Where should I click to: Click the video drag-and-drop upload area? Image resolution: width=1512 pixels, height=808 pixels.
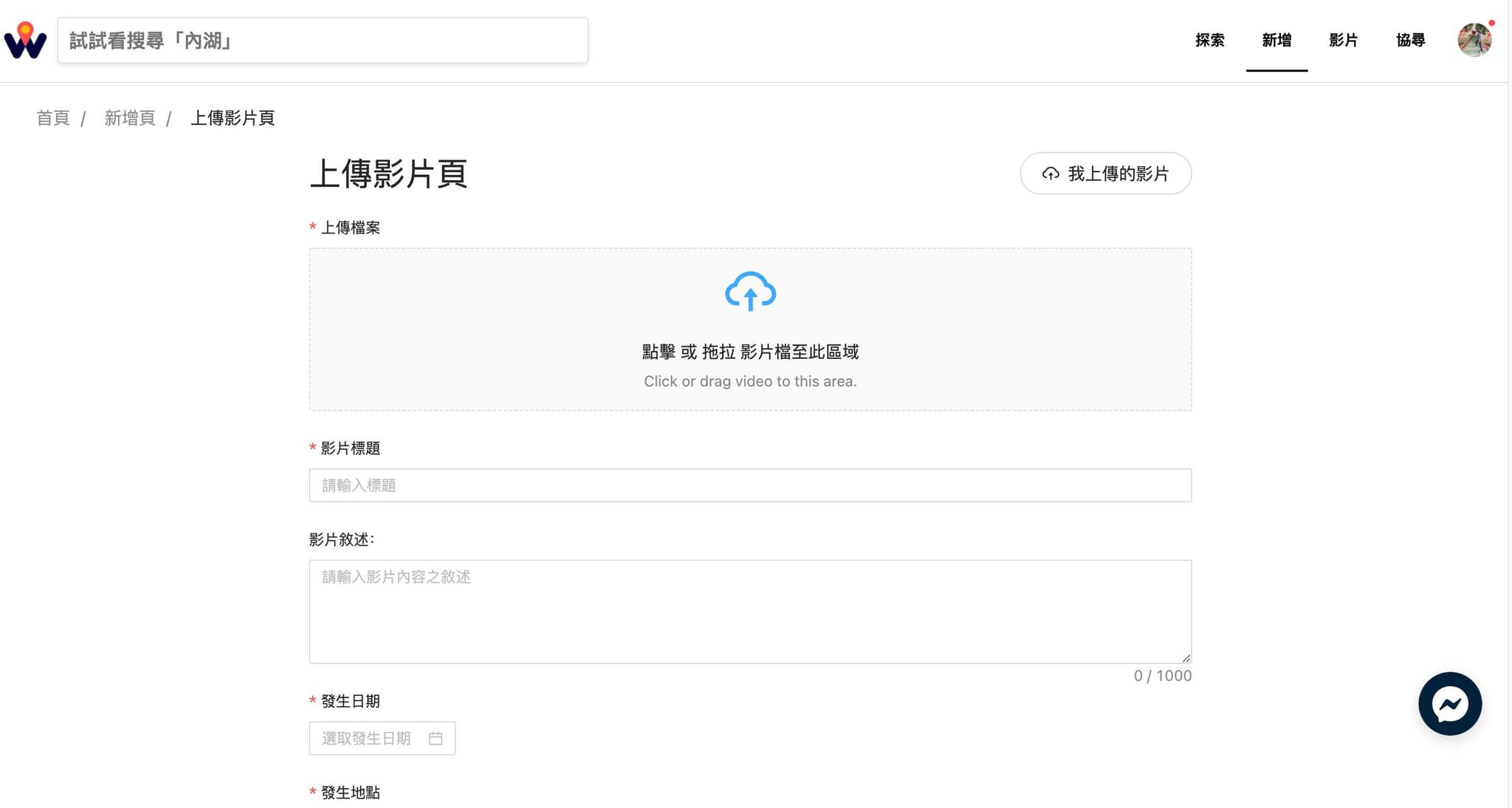click(750, 329)
